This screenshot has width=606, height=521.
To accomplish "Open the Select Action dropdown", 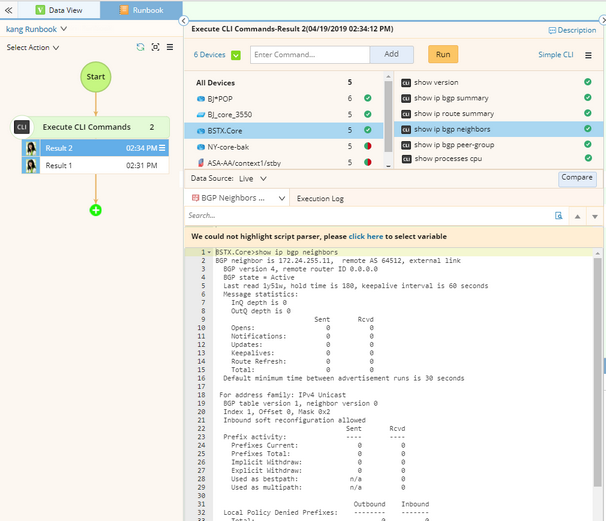I will point(32,47).
